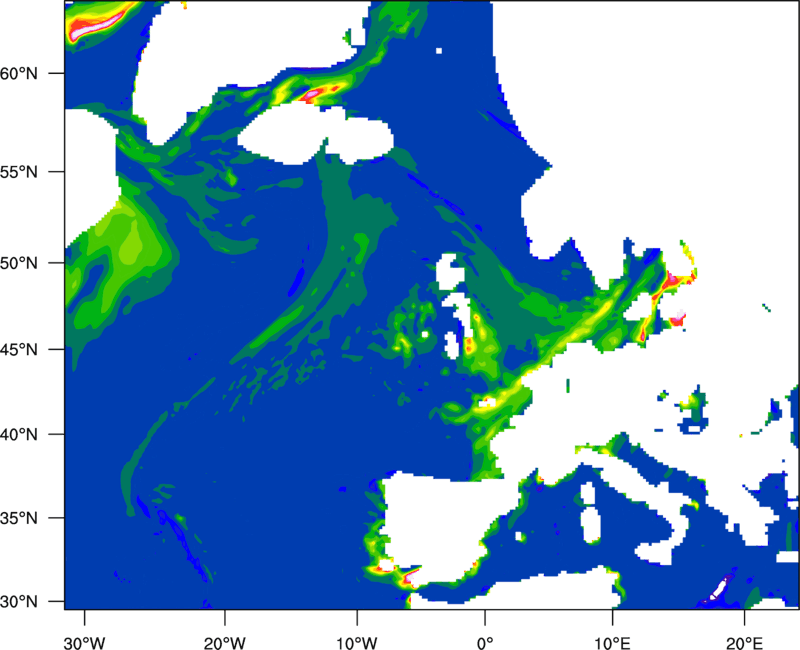800x650 pixels.
Task: Click the 30°W longitude label
Action: [x=85, y=643]
